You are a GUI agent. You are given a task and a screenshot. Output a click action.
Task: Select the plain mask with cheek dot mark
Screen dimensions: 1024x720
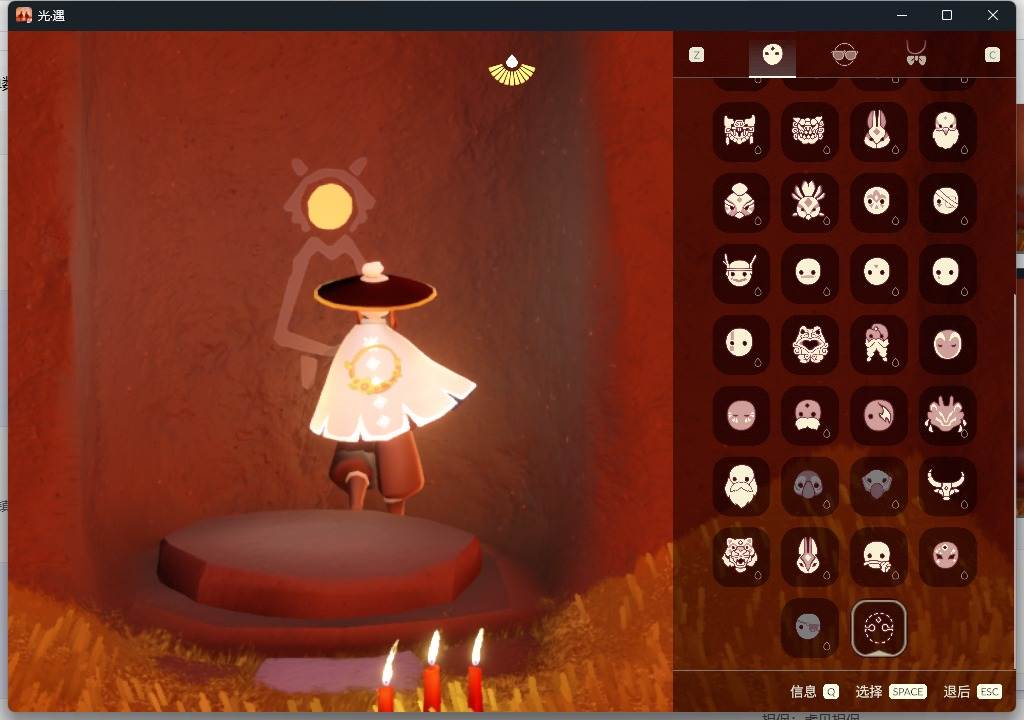coord(946,272)
